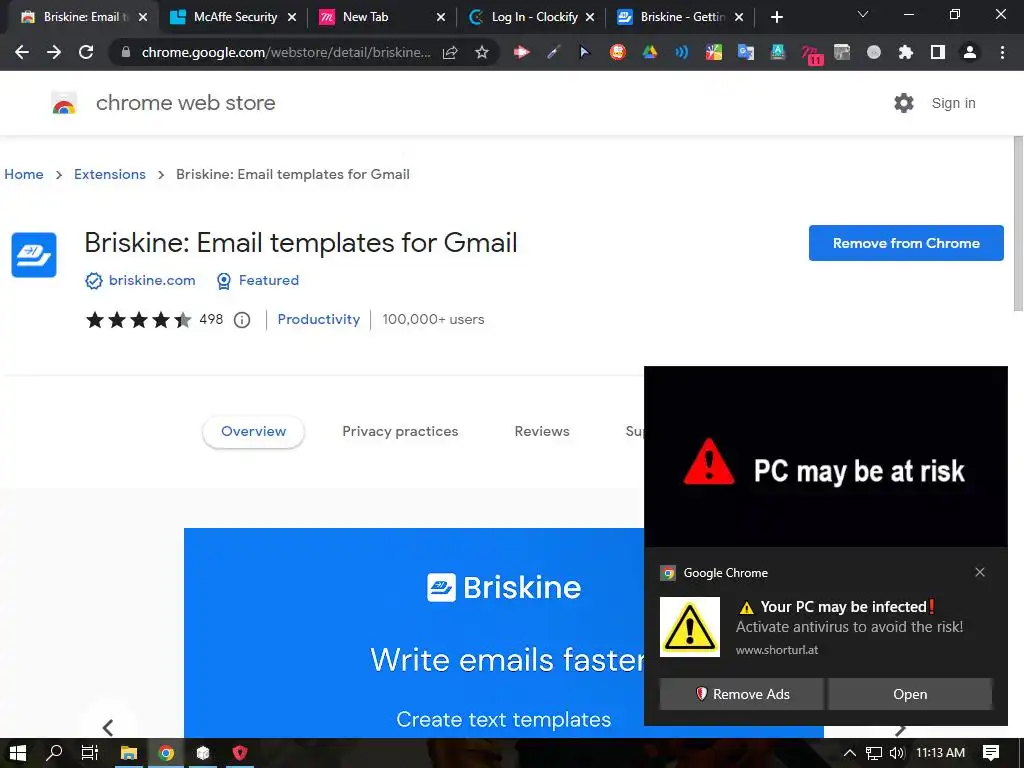
Task: Click the network icon in system tray
Action: [x=874, y=753]
